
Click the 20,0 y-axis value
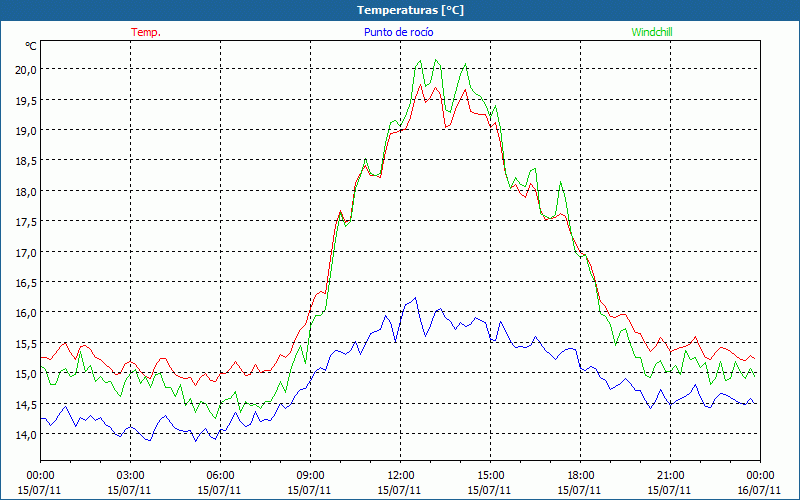tap(26, 70)
